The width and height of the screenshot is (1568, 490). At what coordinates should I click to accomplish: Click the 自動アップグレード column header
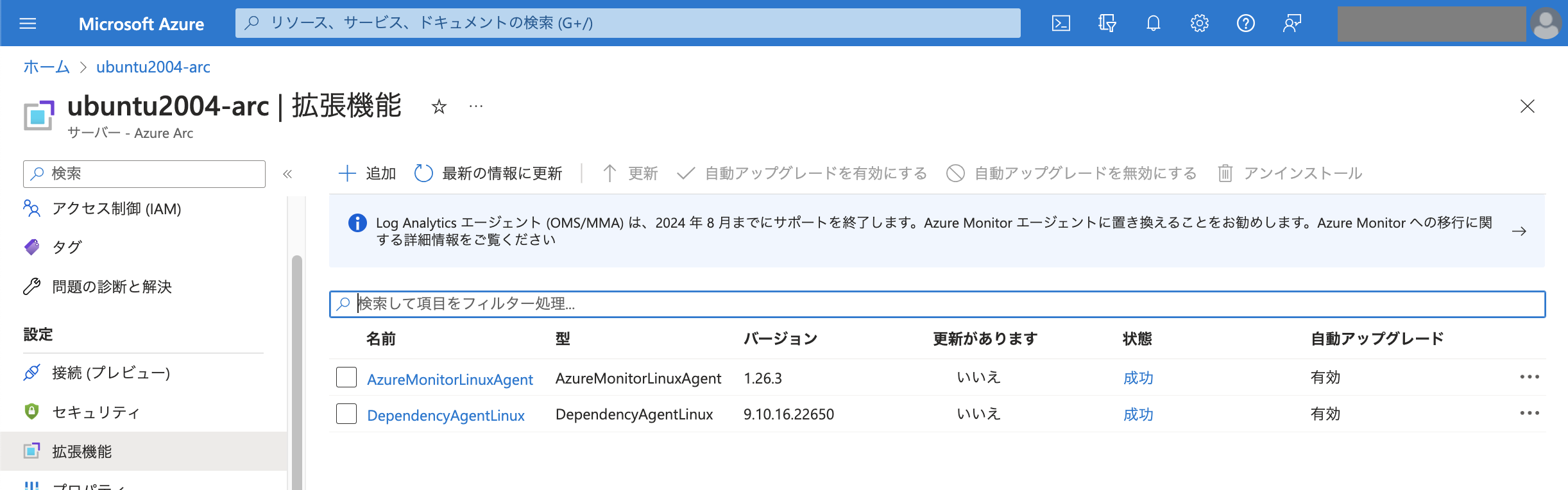tap(1377, 339)
